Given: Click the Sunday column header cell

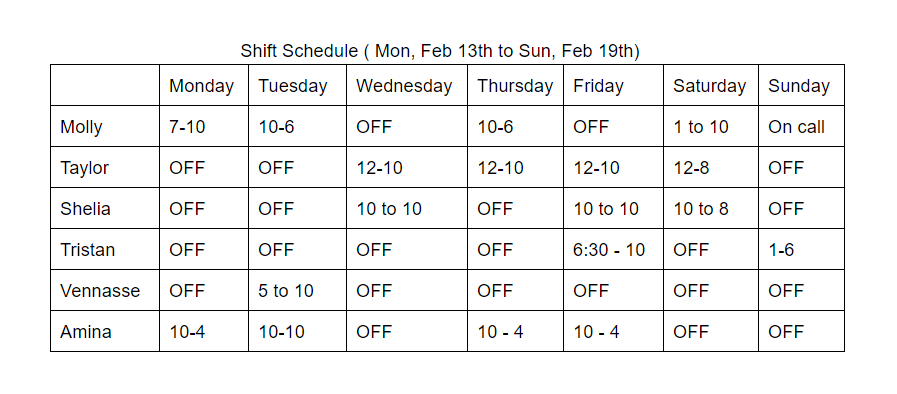Looking at the screenshot, I should pyautogui.click(x=801, y=85).
